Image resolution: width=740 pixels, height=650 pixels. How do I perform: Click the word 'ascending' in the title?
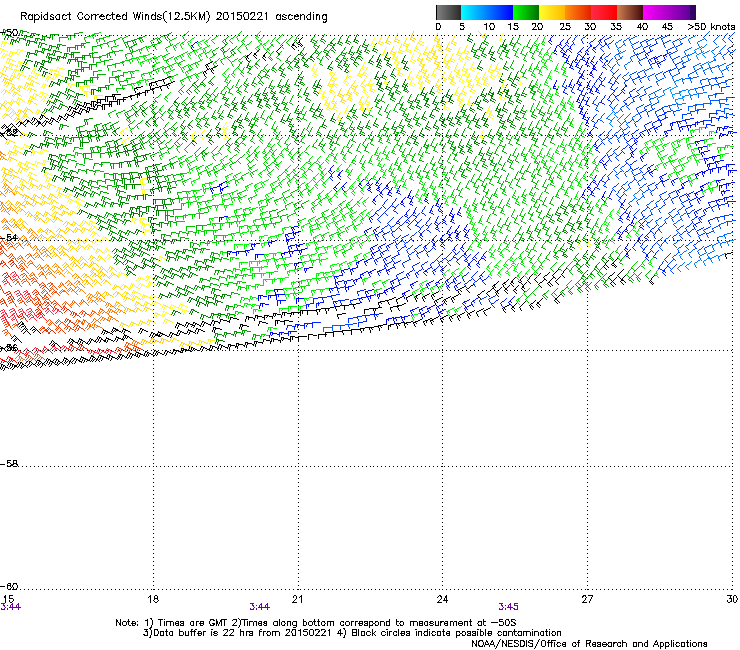click(301, 17)
